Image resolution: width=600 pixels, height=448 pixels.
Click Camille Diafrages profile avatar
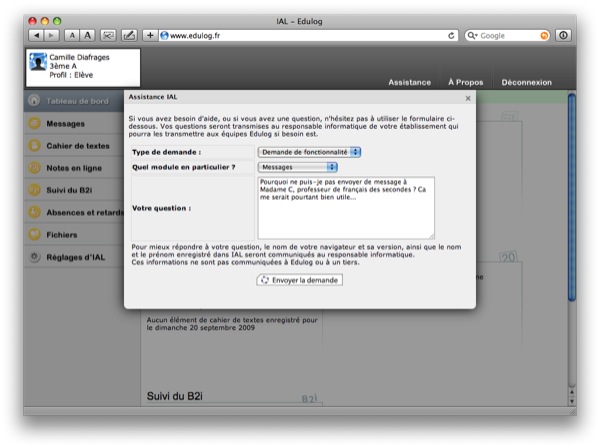37,63
